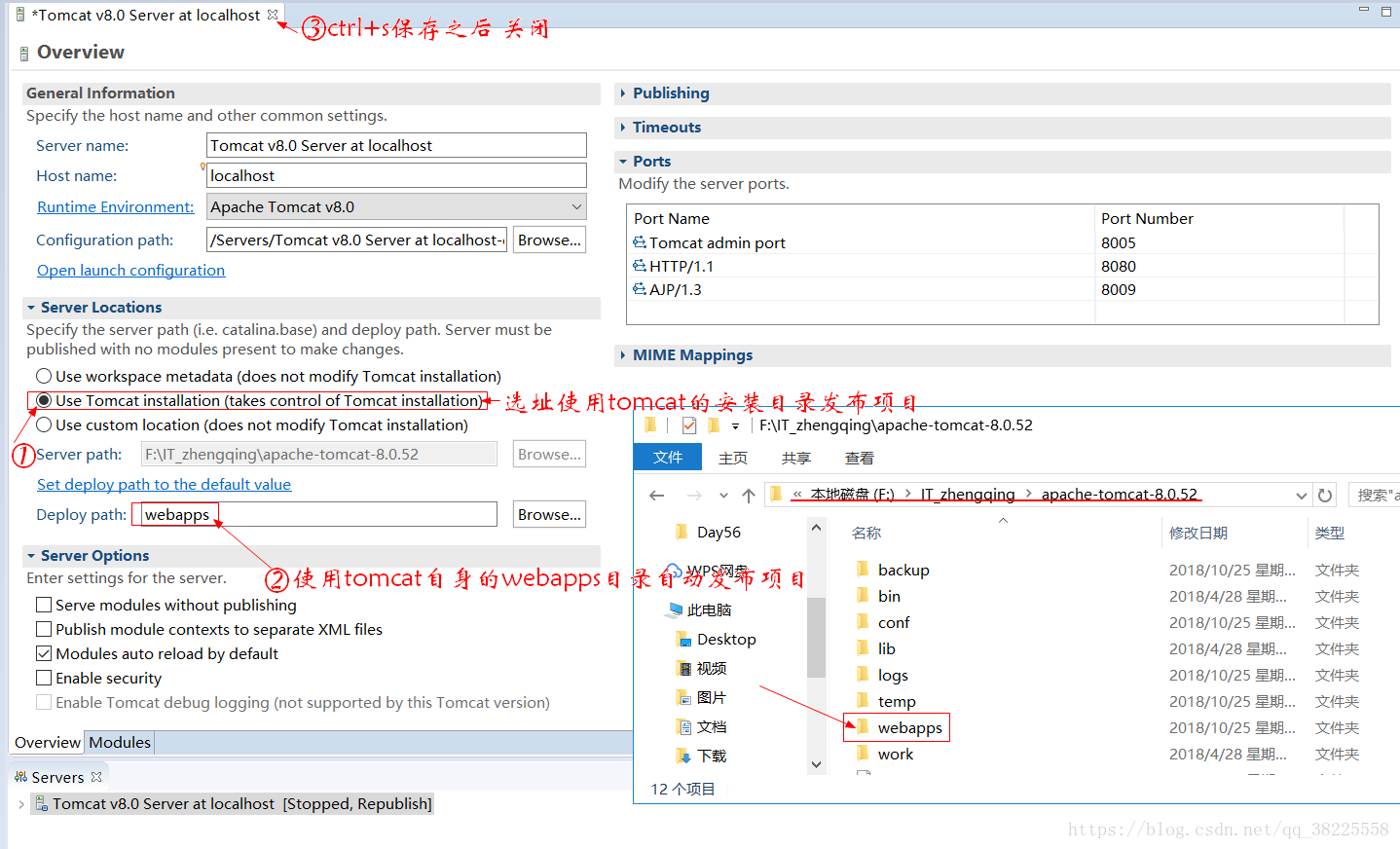This screenshot has width=1400, height=849.
Task: Enable Publish module contexts to separate XML
Action: [x=44, y=629]
